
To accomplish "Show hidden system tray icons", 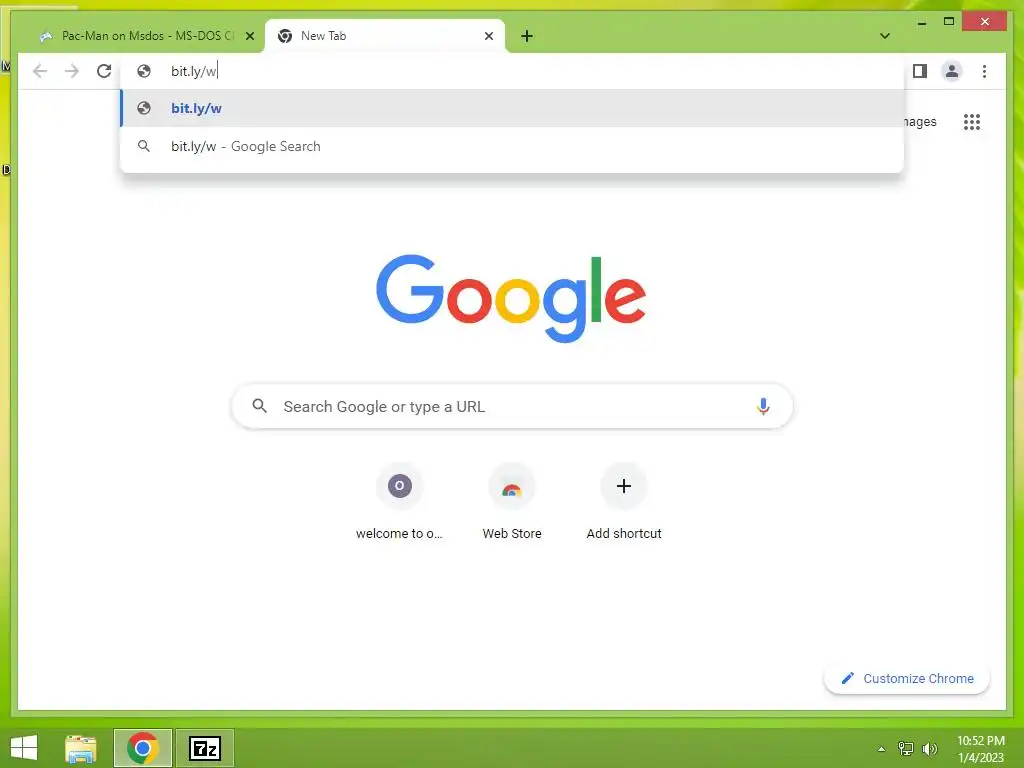I will pyautogui.click(x=882, y=749).
